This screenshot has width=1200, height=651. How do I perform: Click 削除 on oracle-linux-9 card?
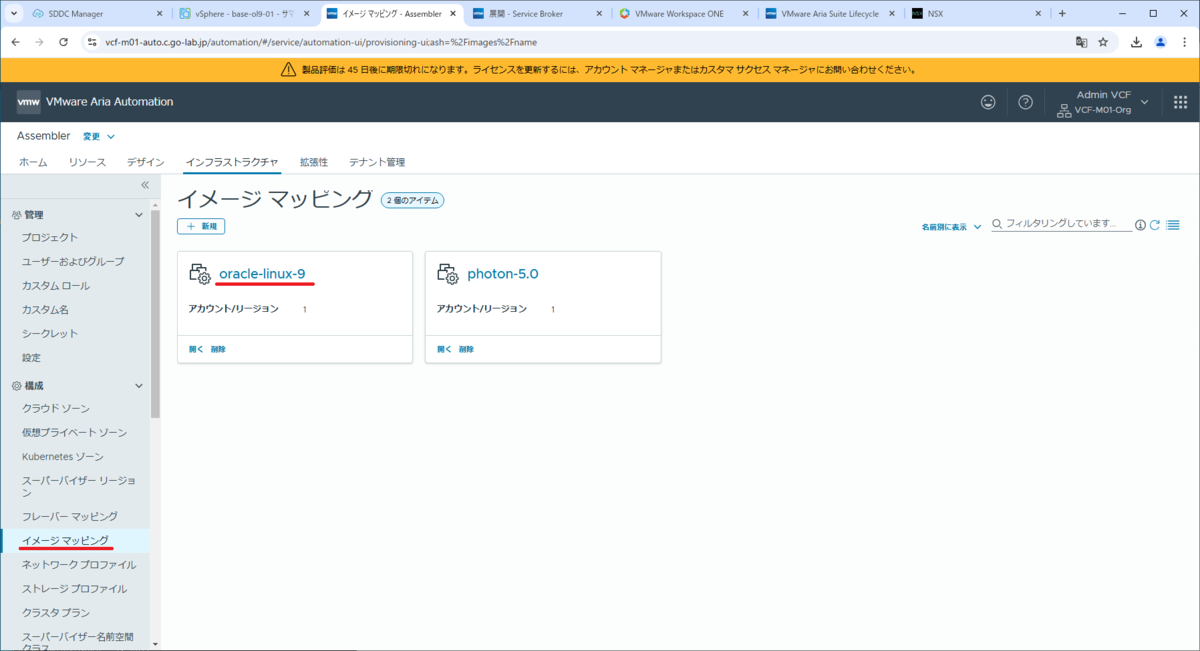pos(218,349)
